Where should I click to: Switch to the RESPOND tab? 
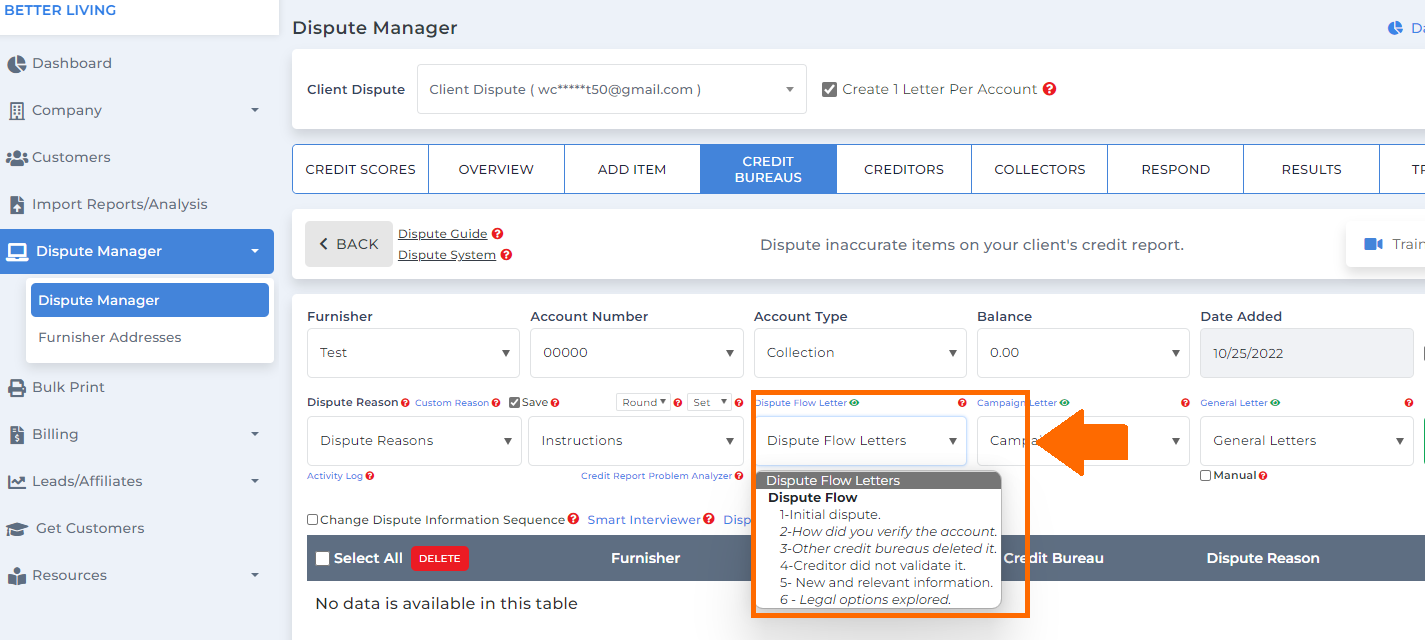tap(1176, 169)
